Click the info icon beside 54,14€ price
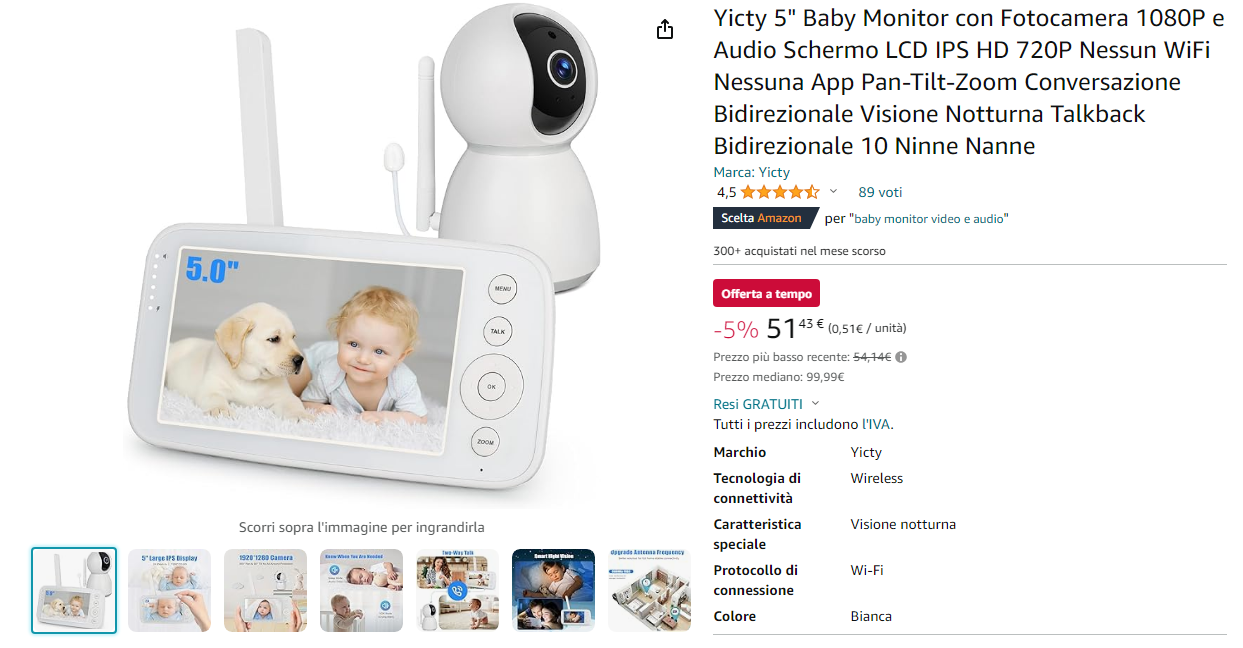Screen dimensions: 1243x648 (901, 357)
